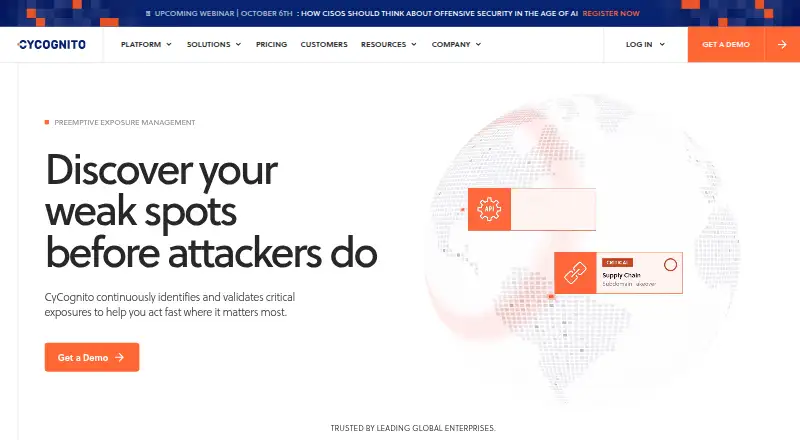The image size is (800, 440).
Task: Click the webinar banner headline about CISOs
Action: (439, 13)
